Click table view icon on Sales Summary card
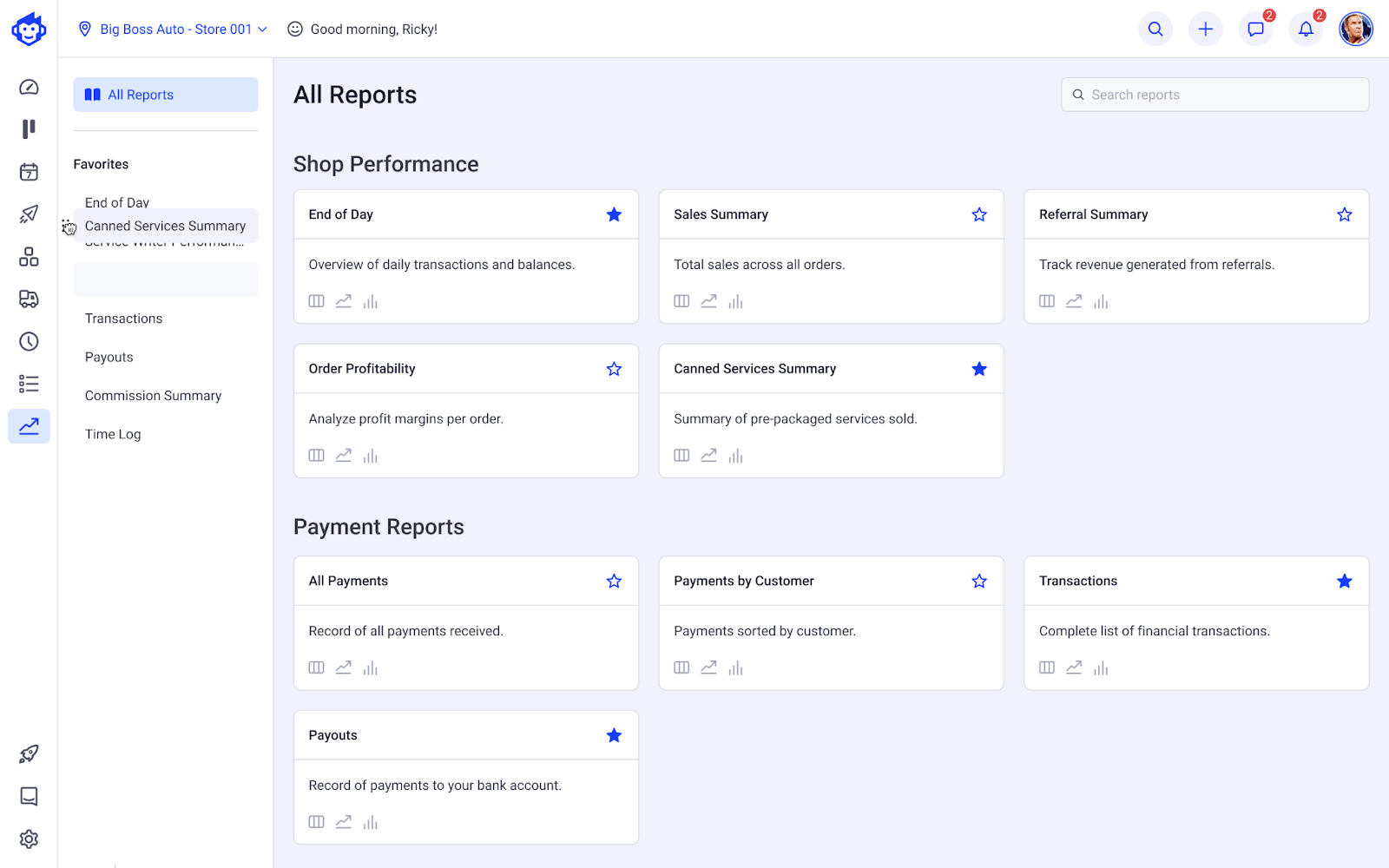 pyautogui.click(x=681, y=301)
